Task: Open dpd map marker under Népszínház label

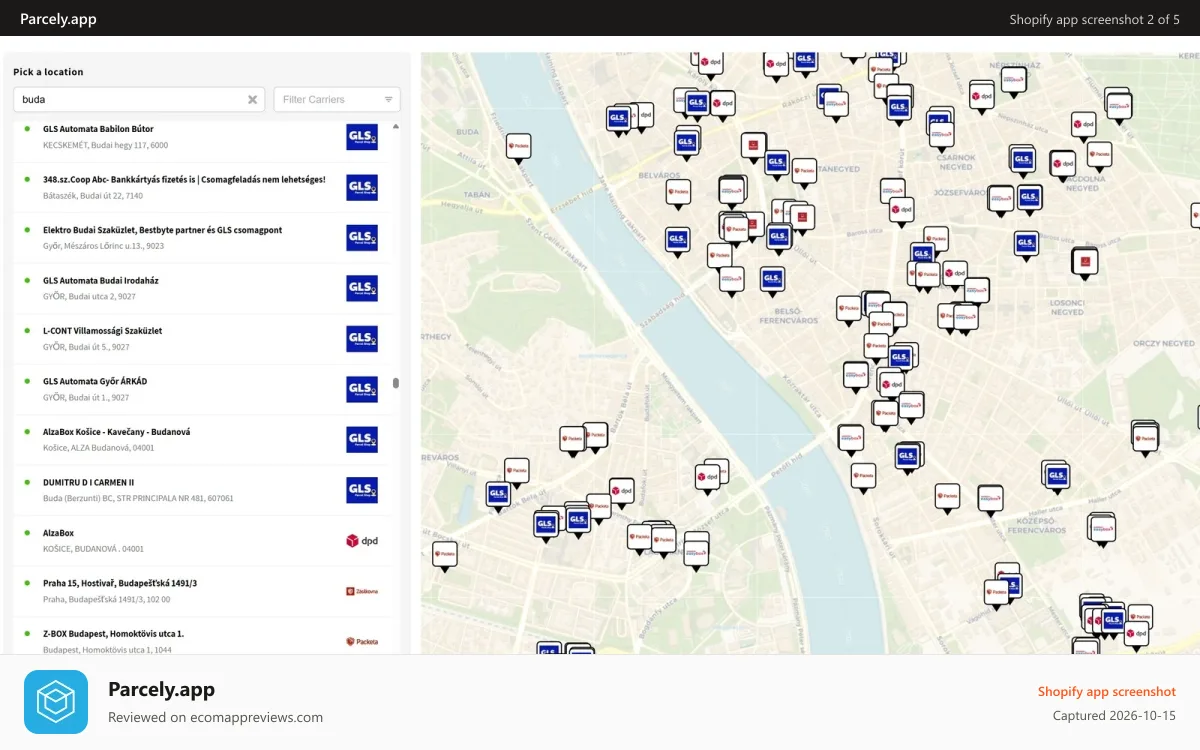Action: click(981, 98)
